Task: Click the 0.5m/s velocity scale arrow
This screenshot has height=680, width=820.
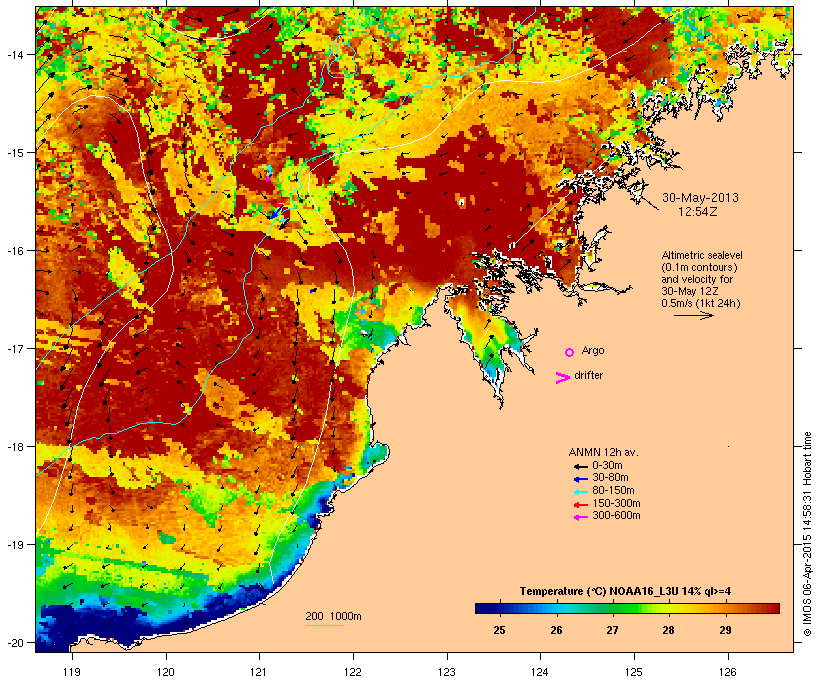Action: pos(693,315)
